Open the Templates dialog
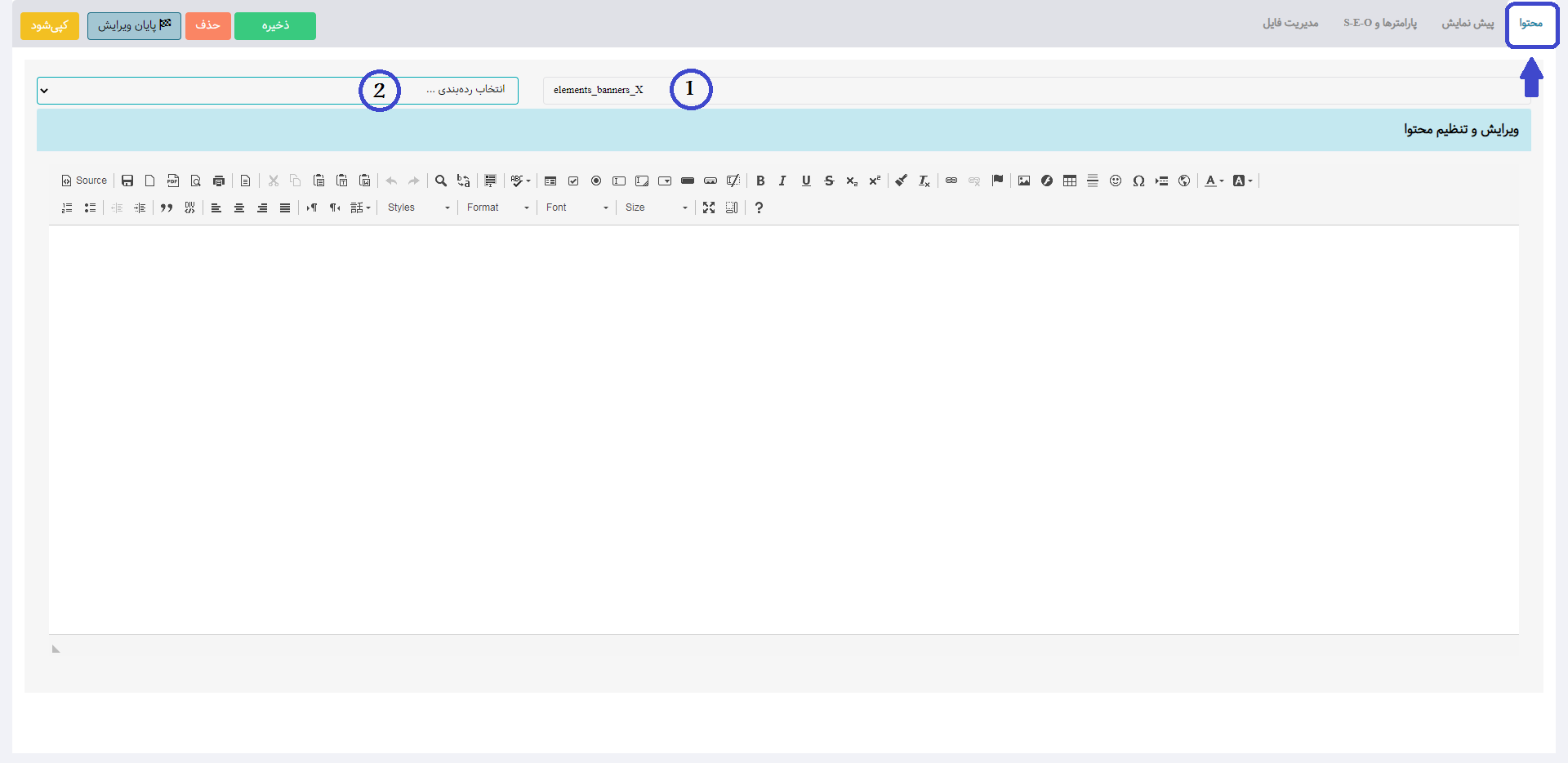Screen dimensions: 1568x763 coord(245,181)
